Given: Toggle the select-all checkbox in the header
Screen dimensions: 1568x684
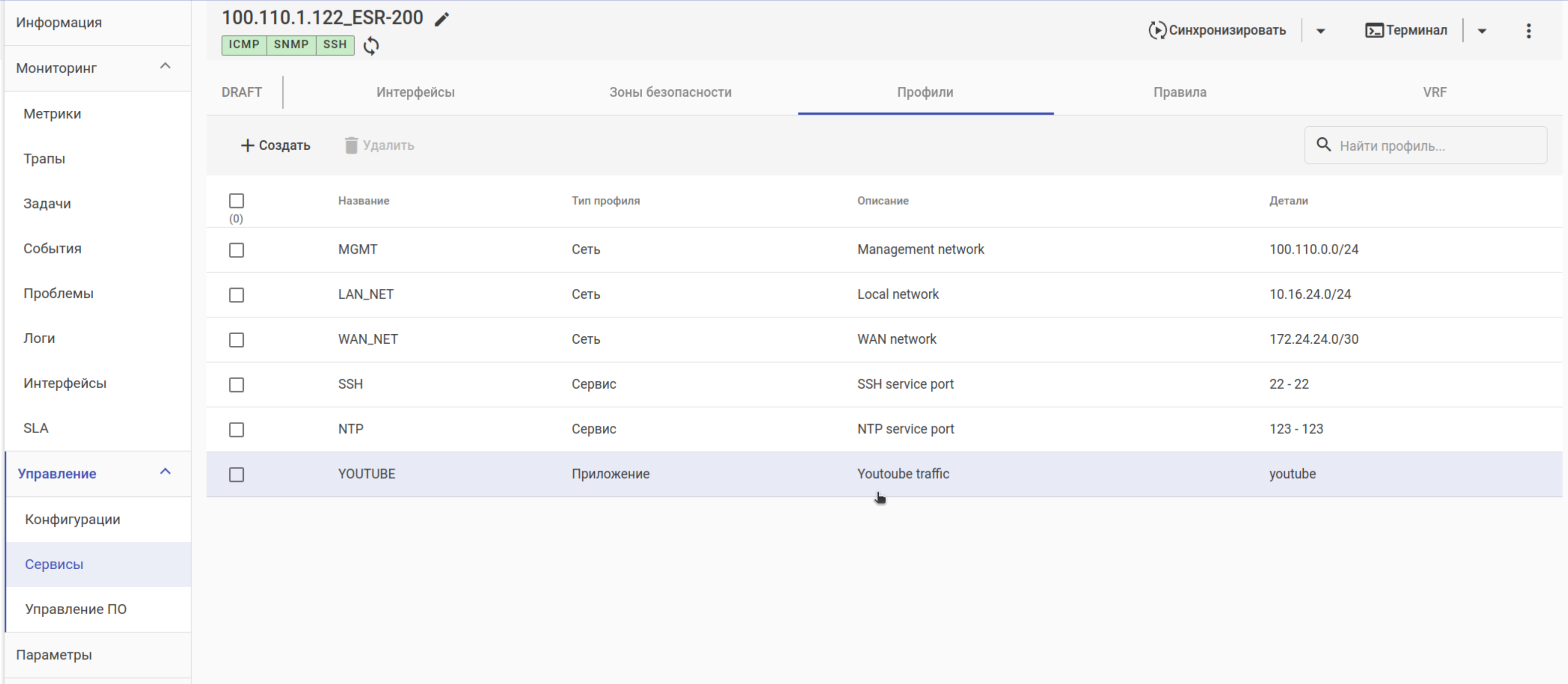Looking at the screenshot, I should 236,201.
